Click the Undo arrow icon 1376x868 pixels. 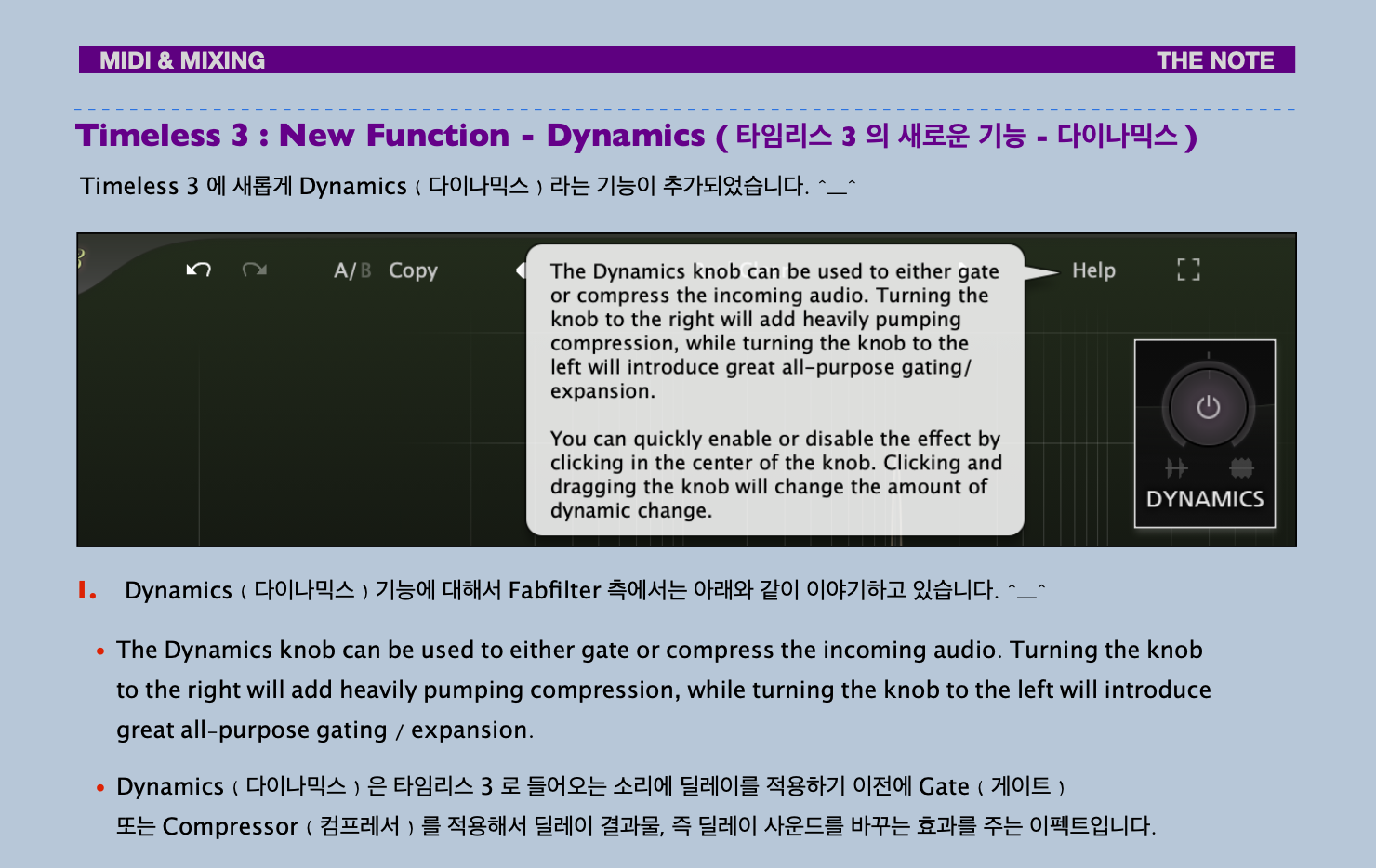click(x=198, y=270)
